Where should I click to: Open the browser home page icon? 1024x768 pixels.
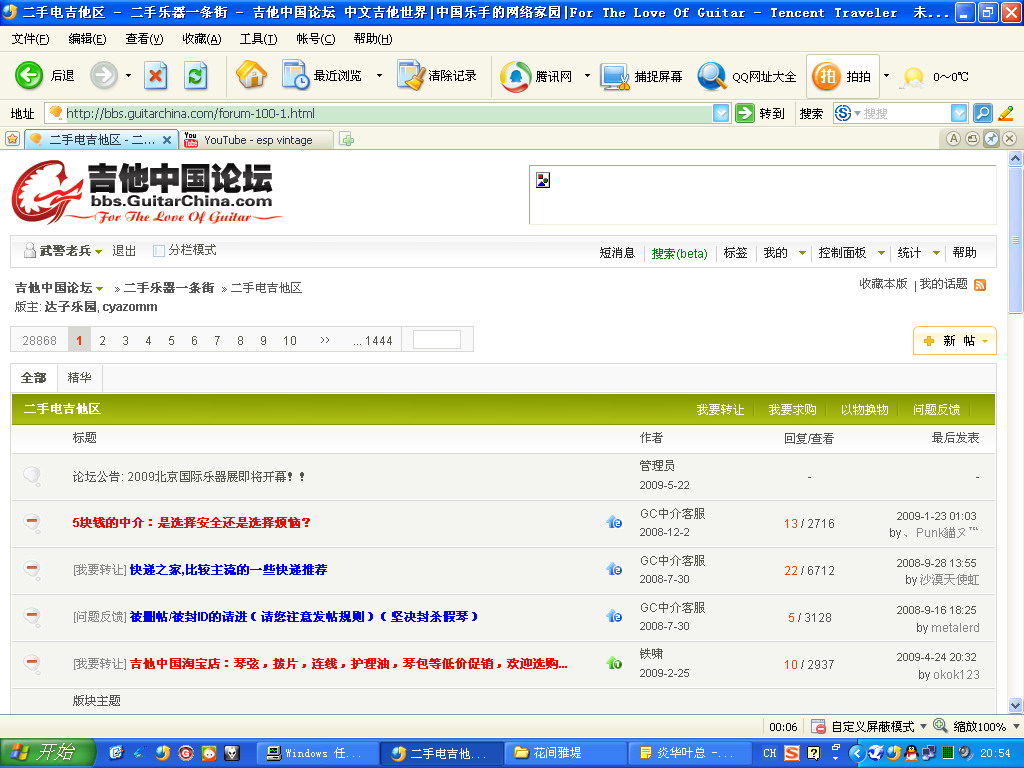pos(251,76)
